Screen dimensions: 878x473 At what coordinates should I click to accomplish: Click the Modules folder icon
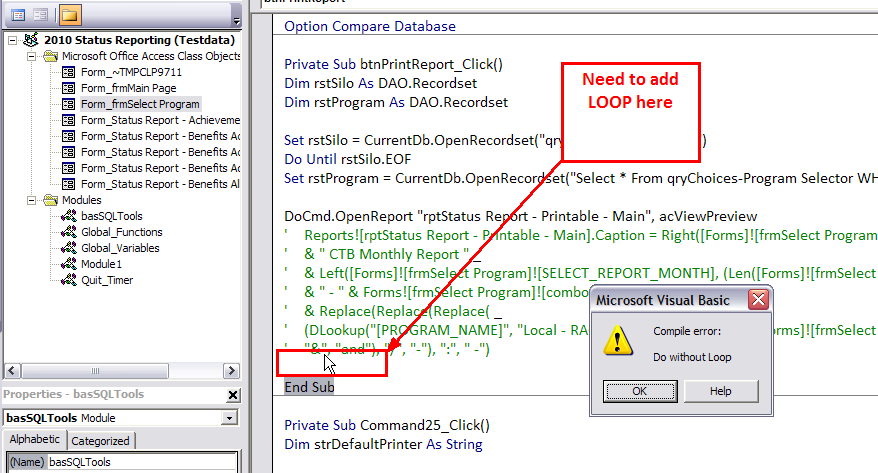(x=50, y=200)
